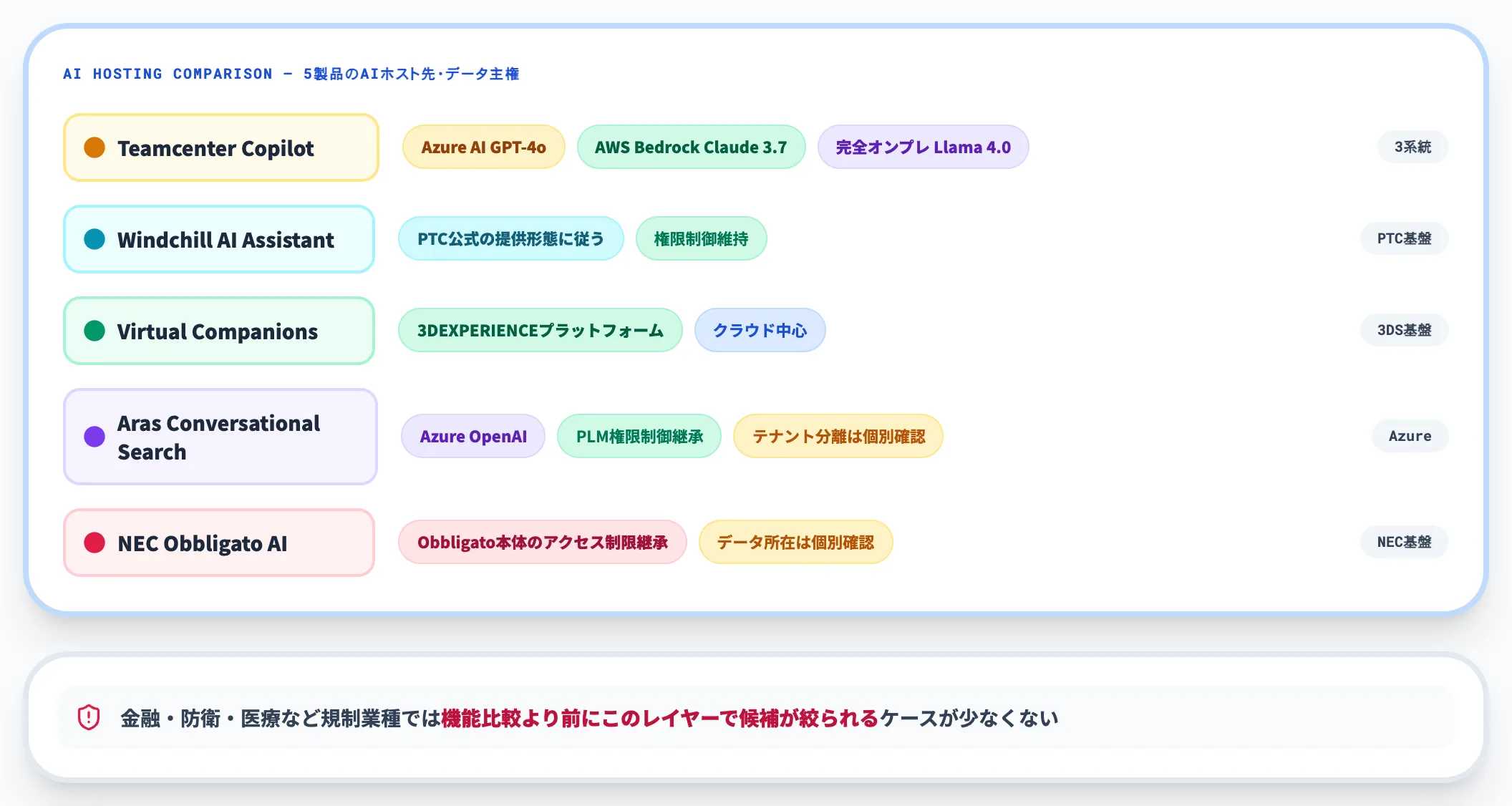Click the 3DEXPERIENCEプラットフォーム tag
This screenshot has width=1512, height=806.
point(541,331)
